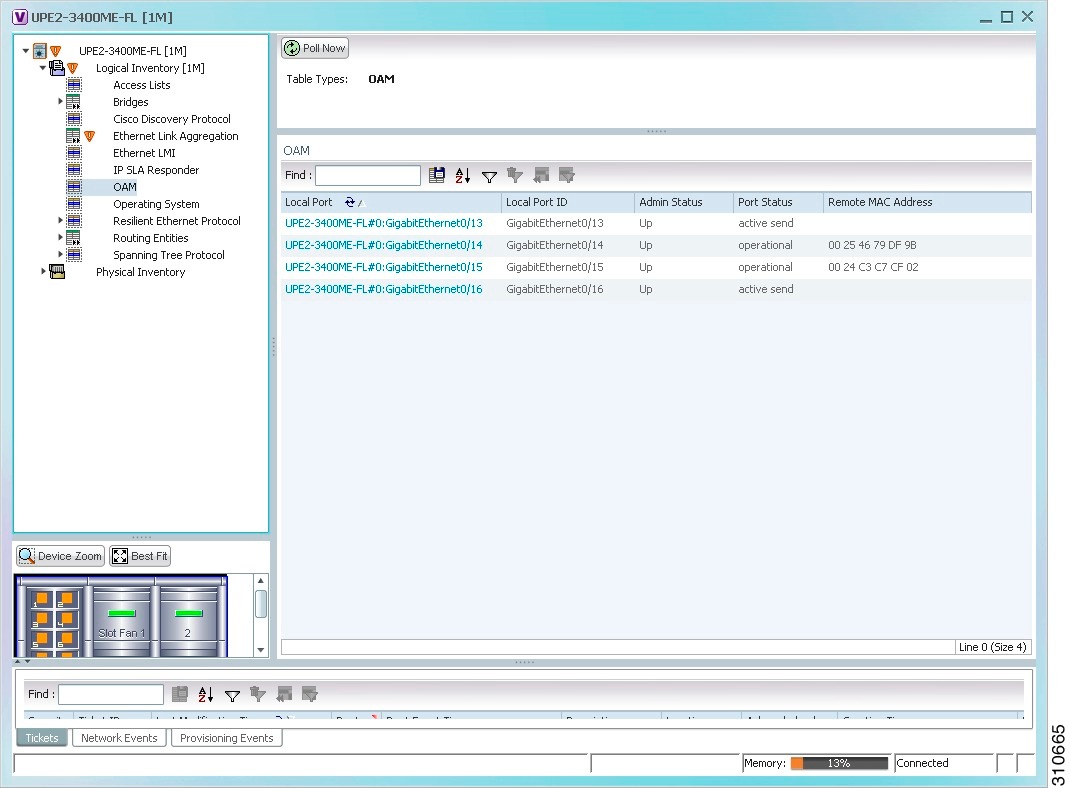Click Show All Rows icon in OAM toolbar
Image resolution: width=1069 pixels, height=788 pixels.
[x=541, y=175]
